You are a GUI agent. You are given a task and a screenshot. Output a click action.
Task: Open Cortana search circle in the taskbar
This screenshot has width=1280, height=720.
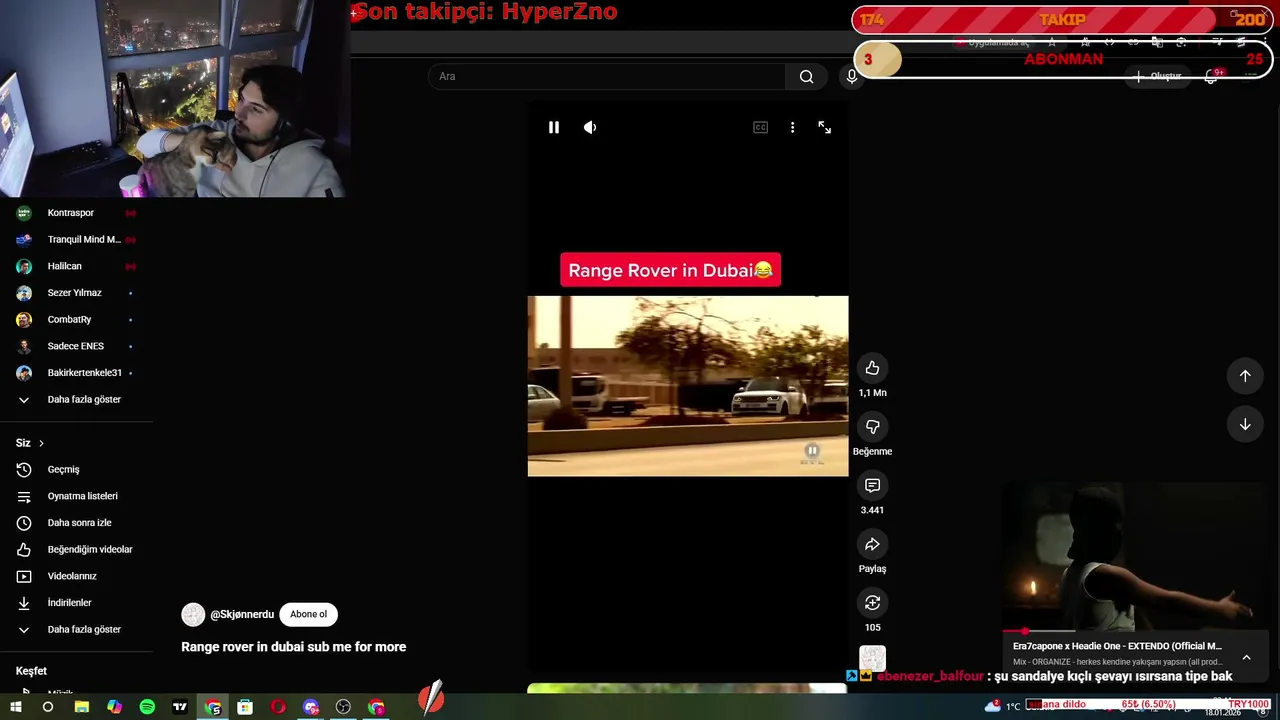pos(47,707)
